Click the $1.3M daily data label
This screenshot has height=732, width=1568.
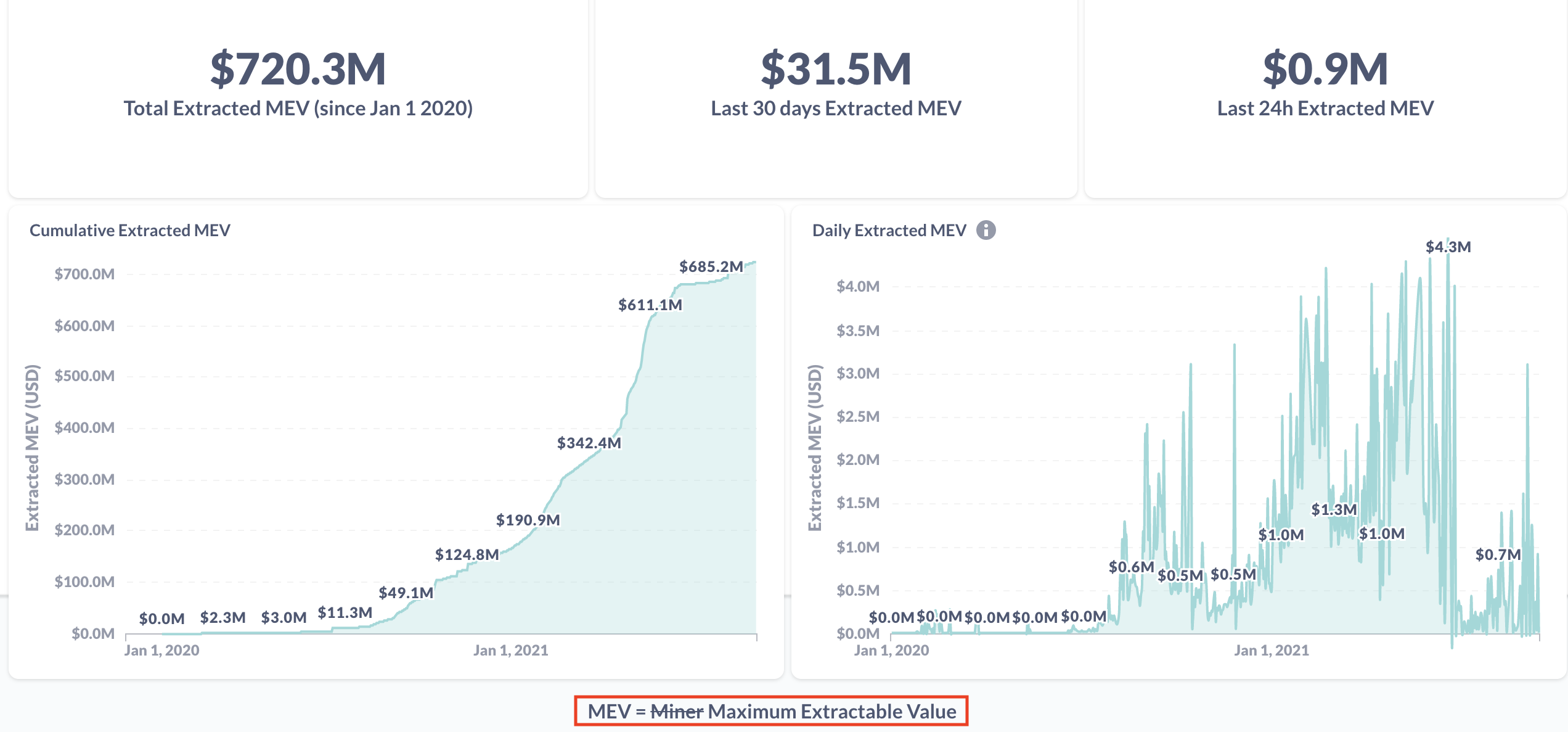1334,509
